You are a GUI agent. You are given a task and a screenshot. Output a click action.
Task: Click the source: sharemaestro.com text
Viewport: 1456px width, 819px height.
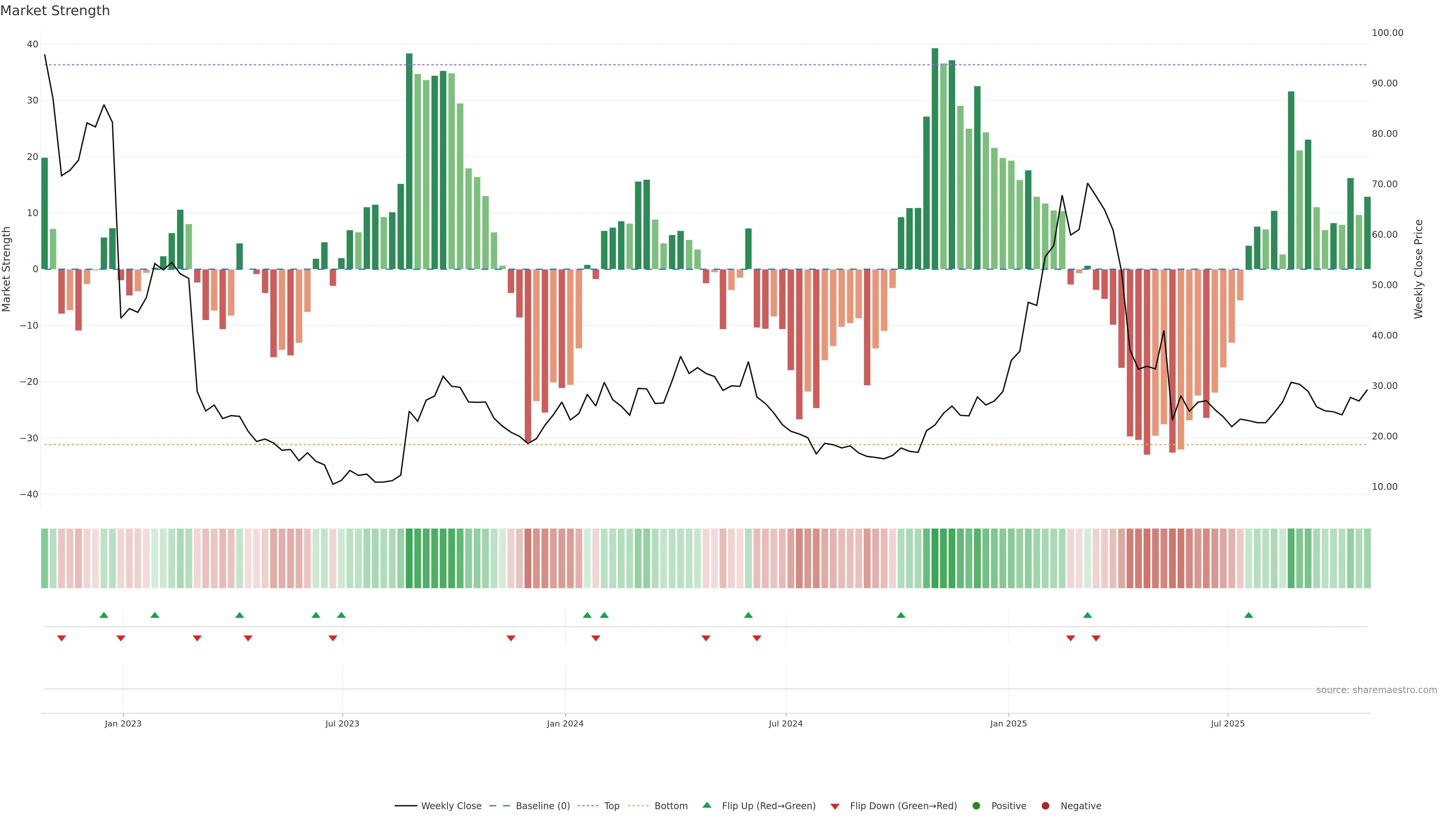1376,690
